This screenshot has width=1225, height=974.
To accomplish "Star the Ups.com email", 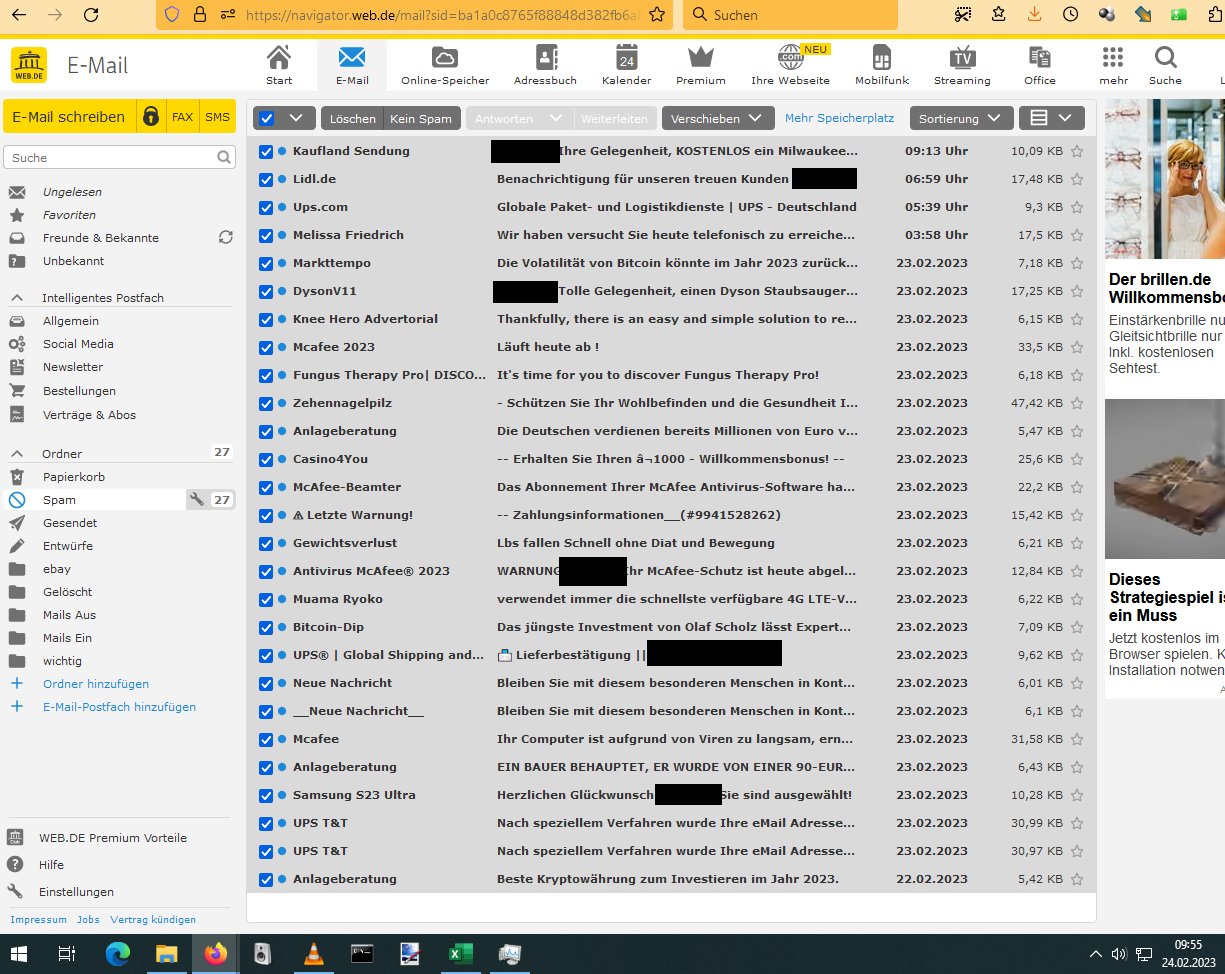I will (x=1077, y=208).
